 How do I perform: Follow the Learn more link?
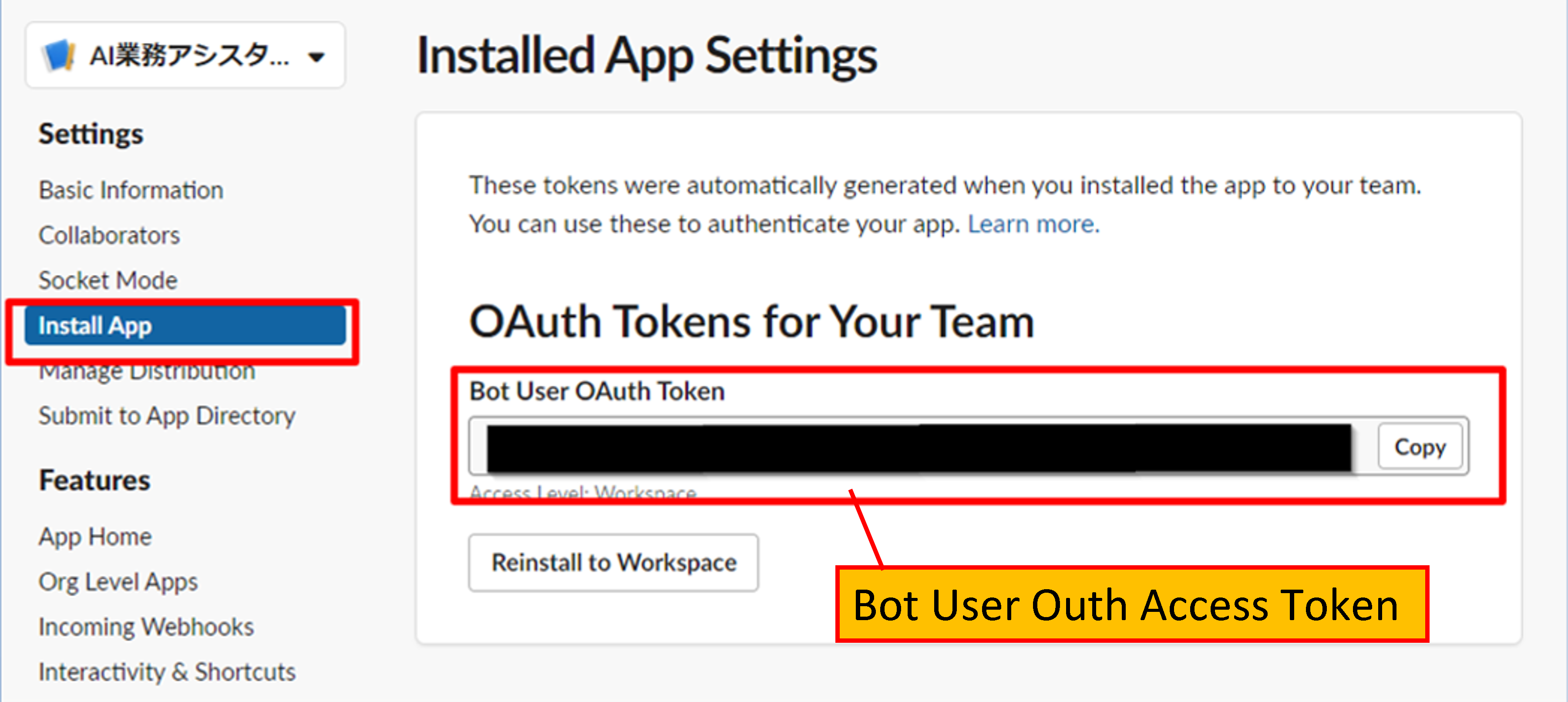1033,224
